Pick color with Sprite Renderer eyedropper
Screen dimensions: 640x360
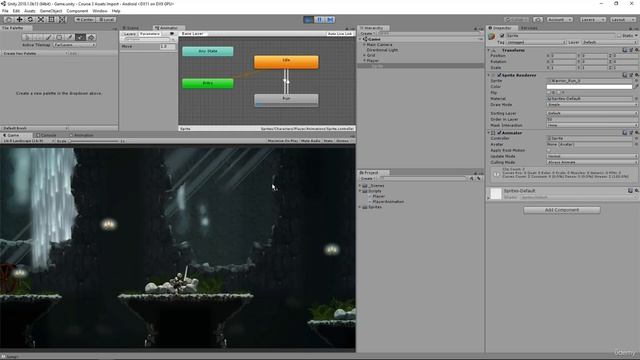click(x=636, y=87)
